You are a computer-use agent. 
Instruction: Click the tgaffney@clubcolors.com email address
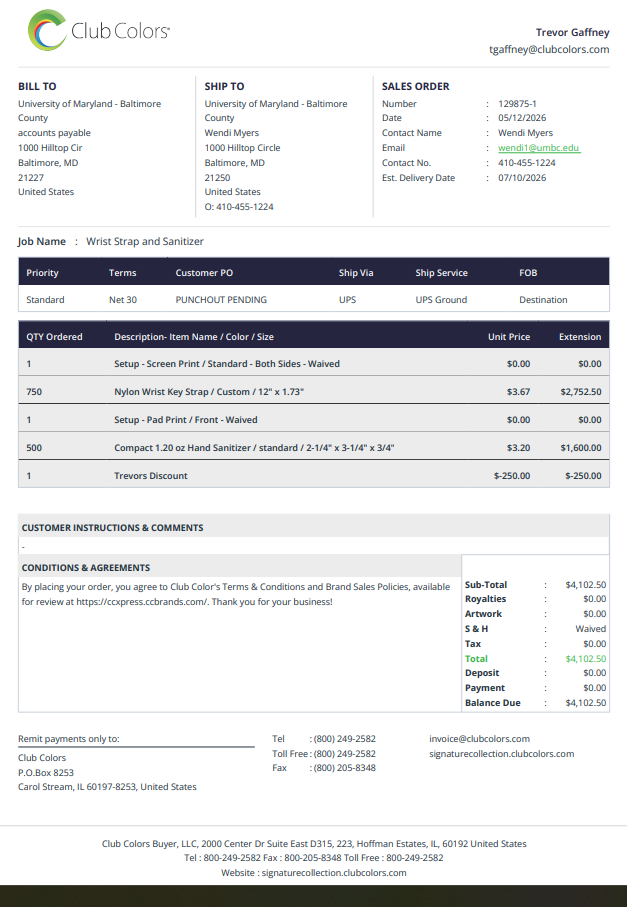[x=549, y=49]
